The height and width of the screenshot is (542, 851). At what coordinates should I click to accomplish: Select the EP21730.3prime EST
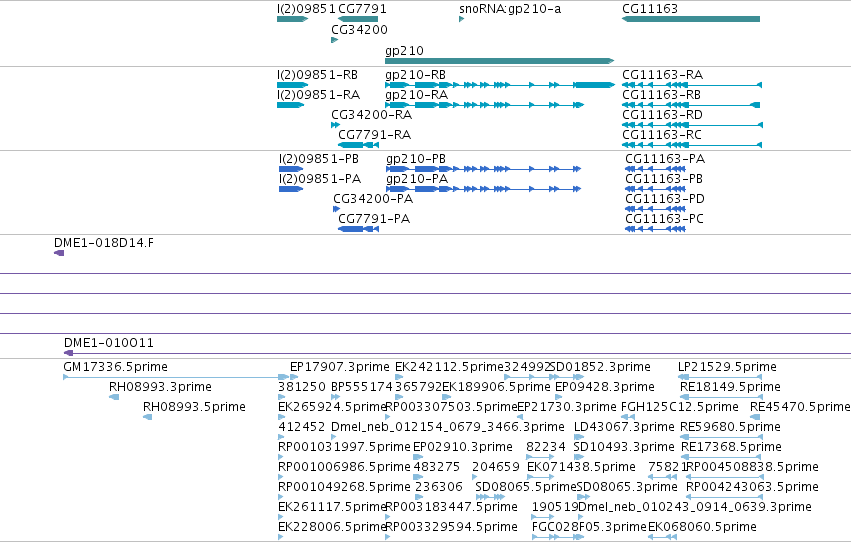pyautogui.click(x=567, y=407)
